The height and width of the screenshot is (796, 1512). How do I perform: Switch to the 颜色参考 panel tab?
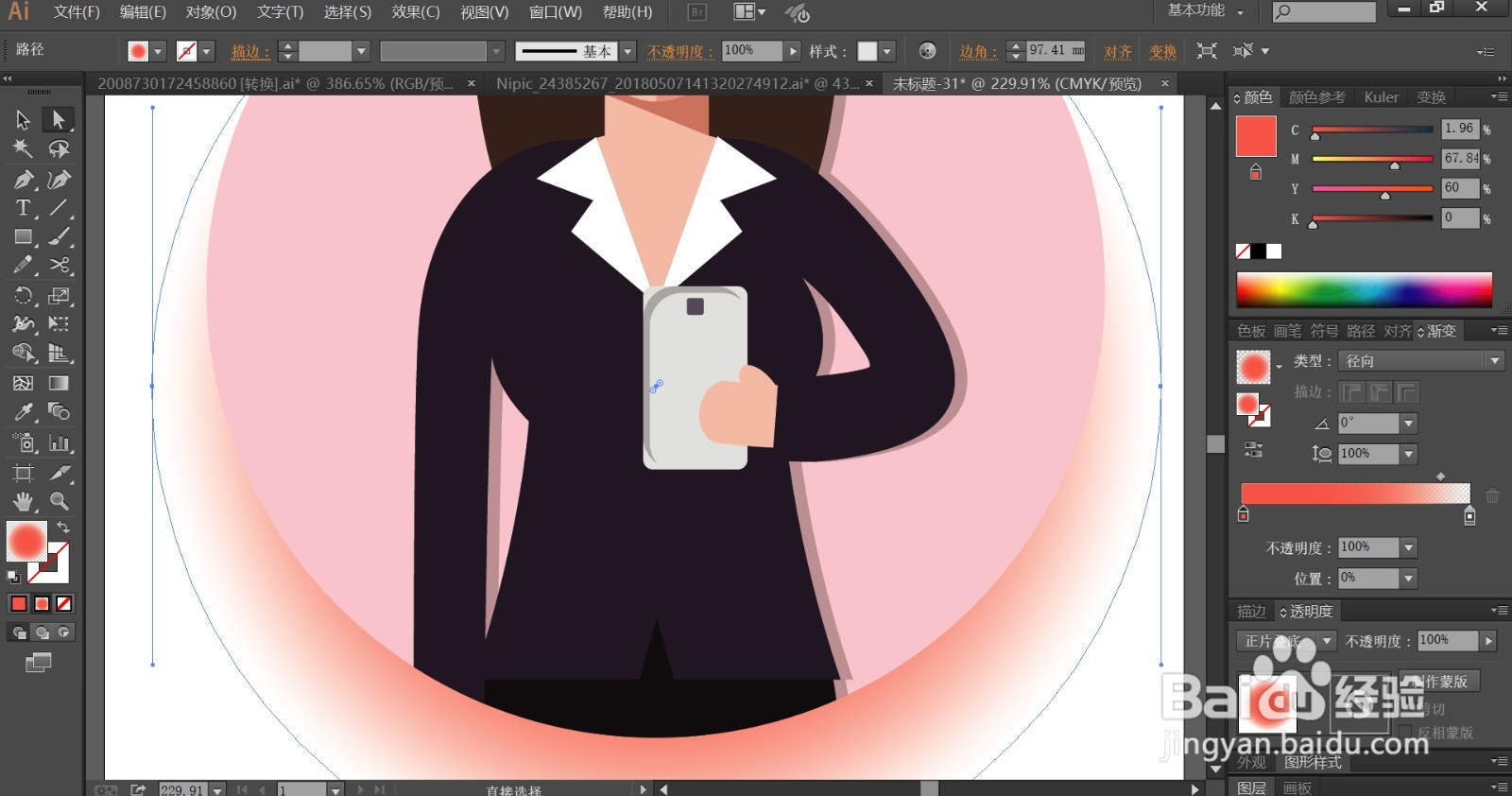click(x=1316, y=97)
